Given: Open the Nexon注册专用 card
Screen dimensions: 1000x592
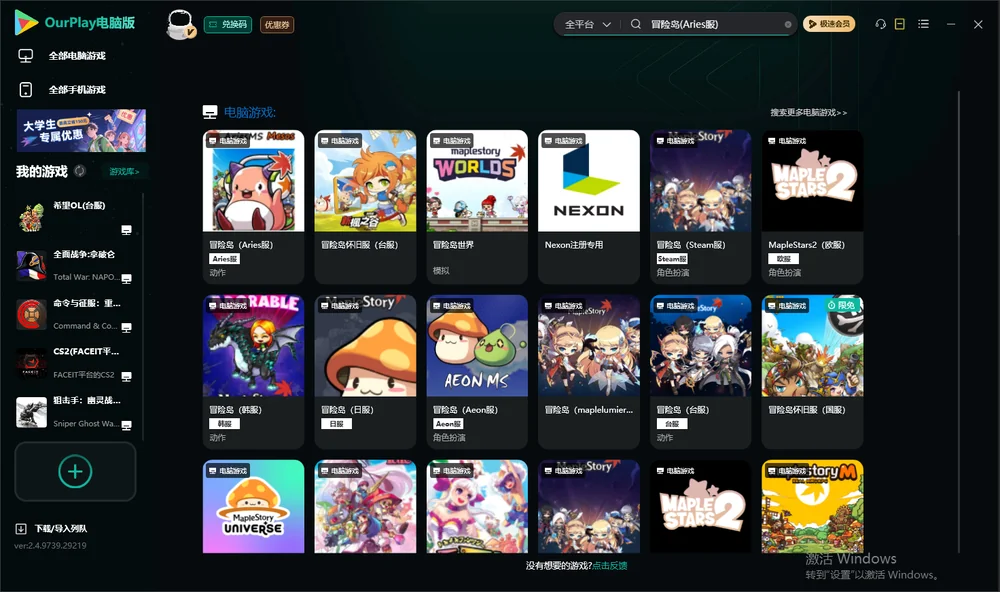Looking at the screenshot, I should 589,207.
